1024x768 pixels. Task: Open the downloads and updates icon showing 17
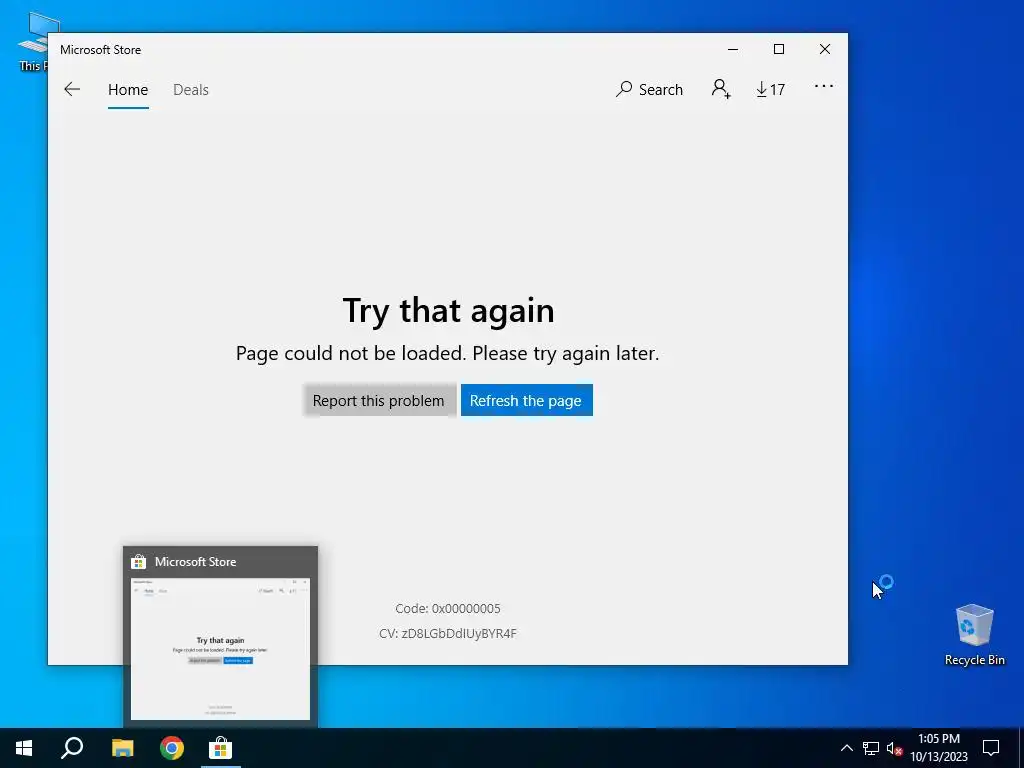coord(771,89)
